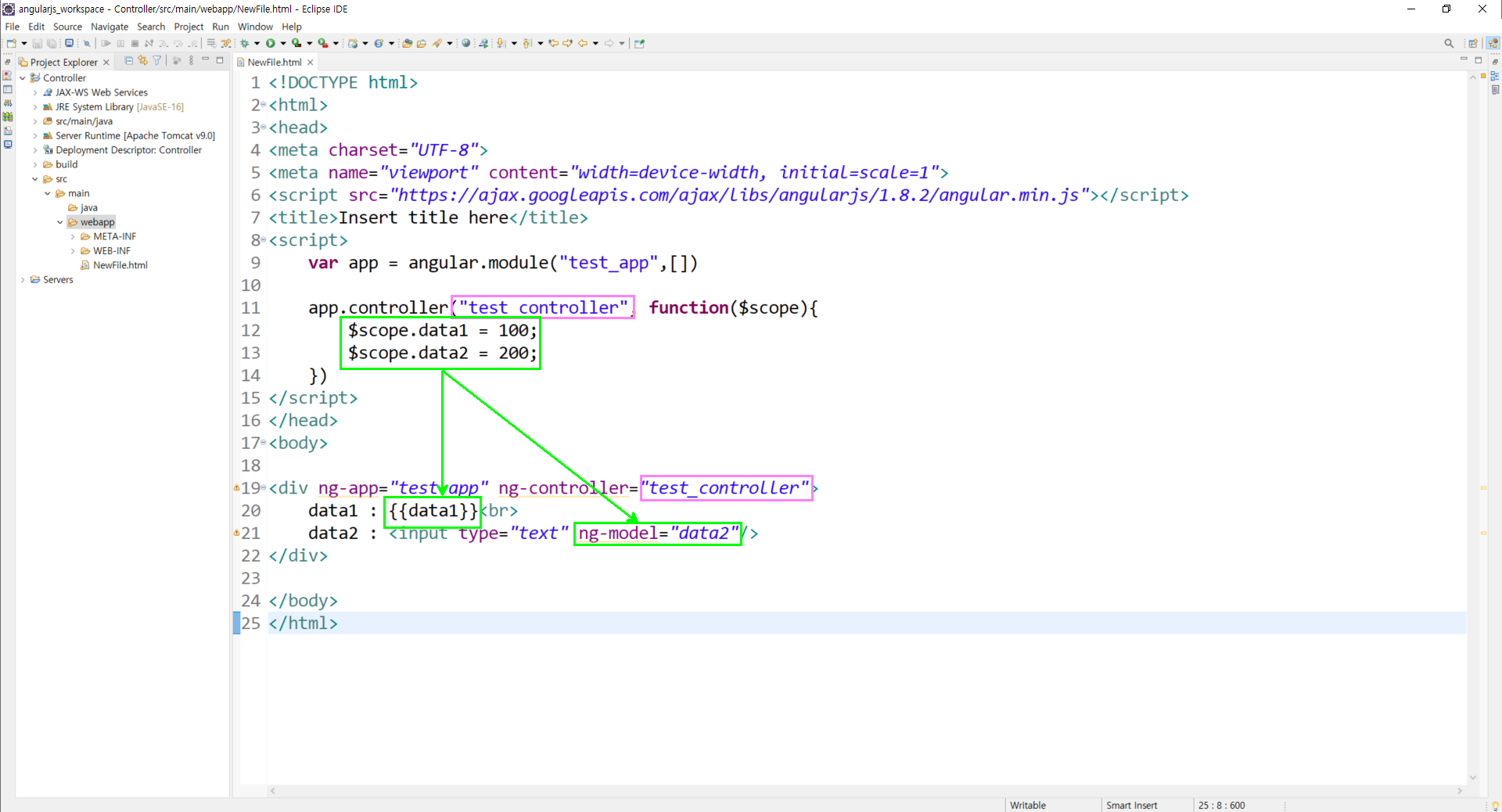Click the Back navigation arrow icon
The width and height of the screenshot is (1502, 812).
[583, 44]
